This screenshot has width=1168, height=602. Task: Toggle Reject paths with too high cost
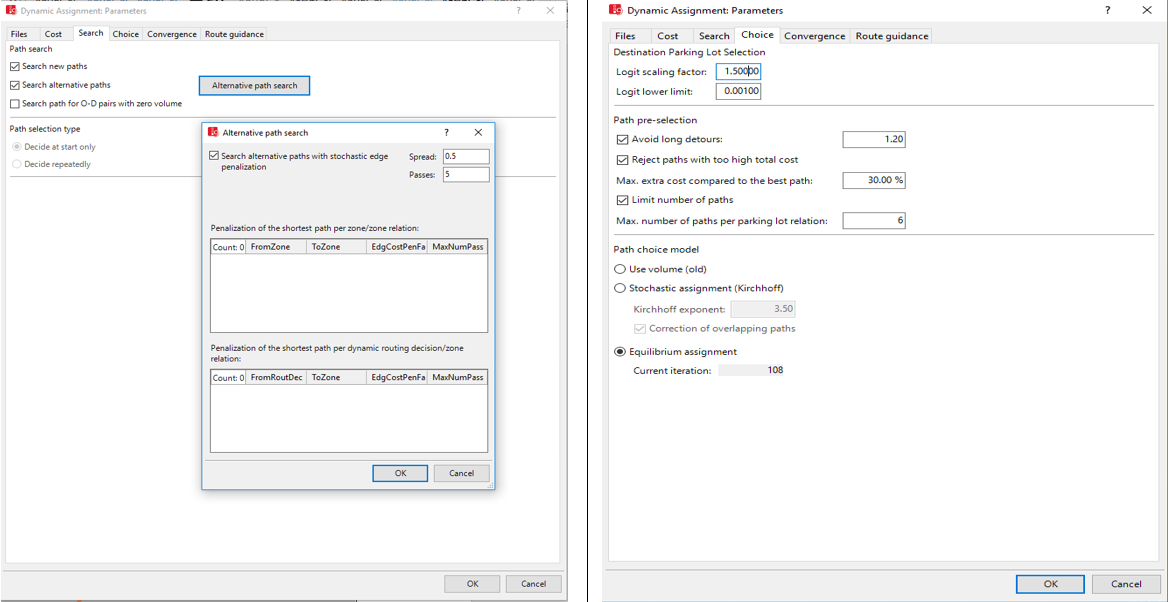(x=623, y=159)
